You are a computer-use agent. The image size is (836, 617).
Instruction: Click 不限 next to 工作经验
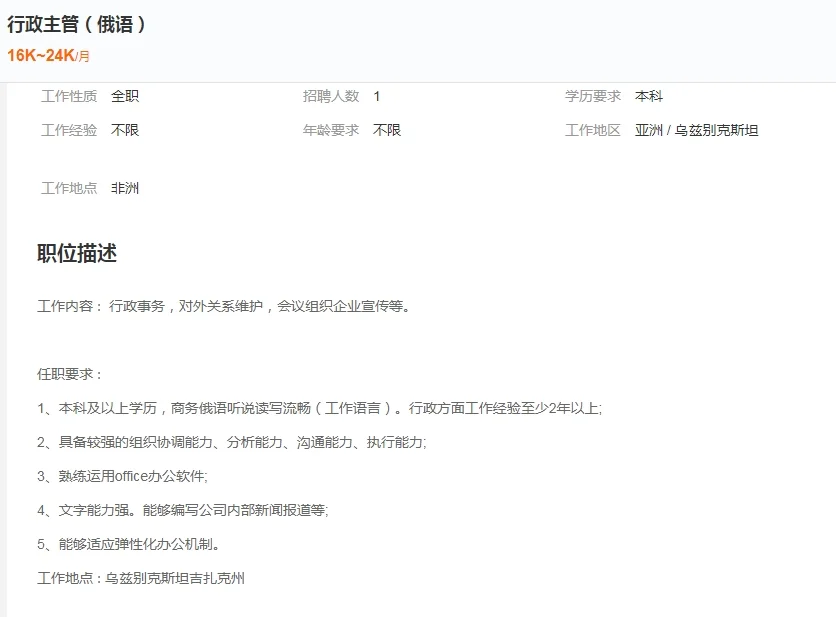[x=125, y=129]
